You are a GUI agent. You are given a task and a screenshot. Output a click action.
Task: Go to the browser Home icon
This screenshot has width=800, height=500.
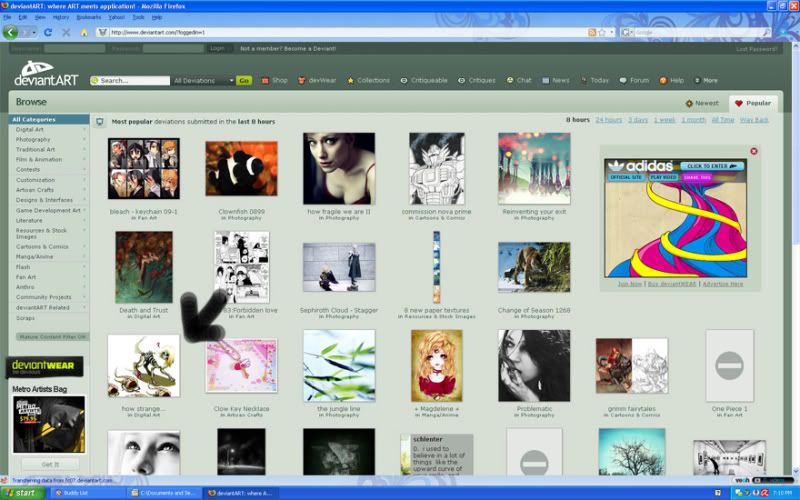[84, 32]
